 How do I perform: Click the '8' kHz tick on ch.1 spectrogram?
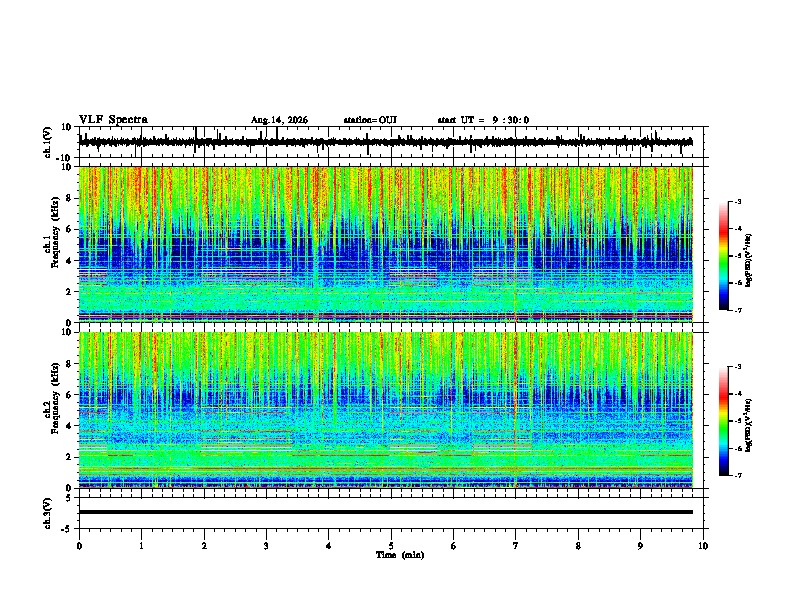(x=69, y=198)
